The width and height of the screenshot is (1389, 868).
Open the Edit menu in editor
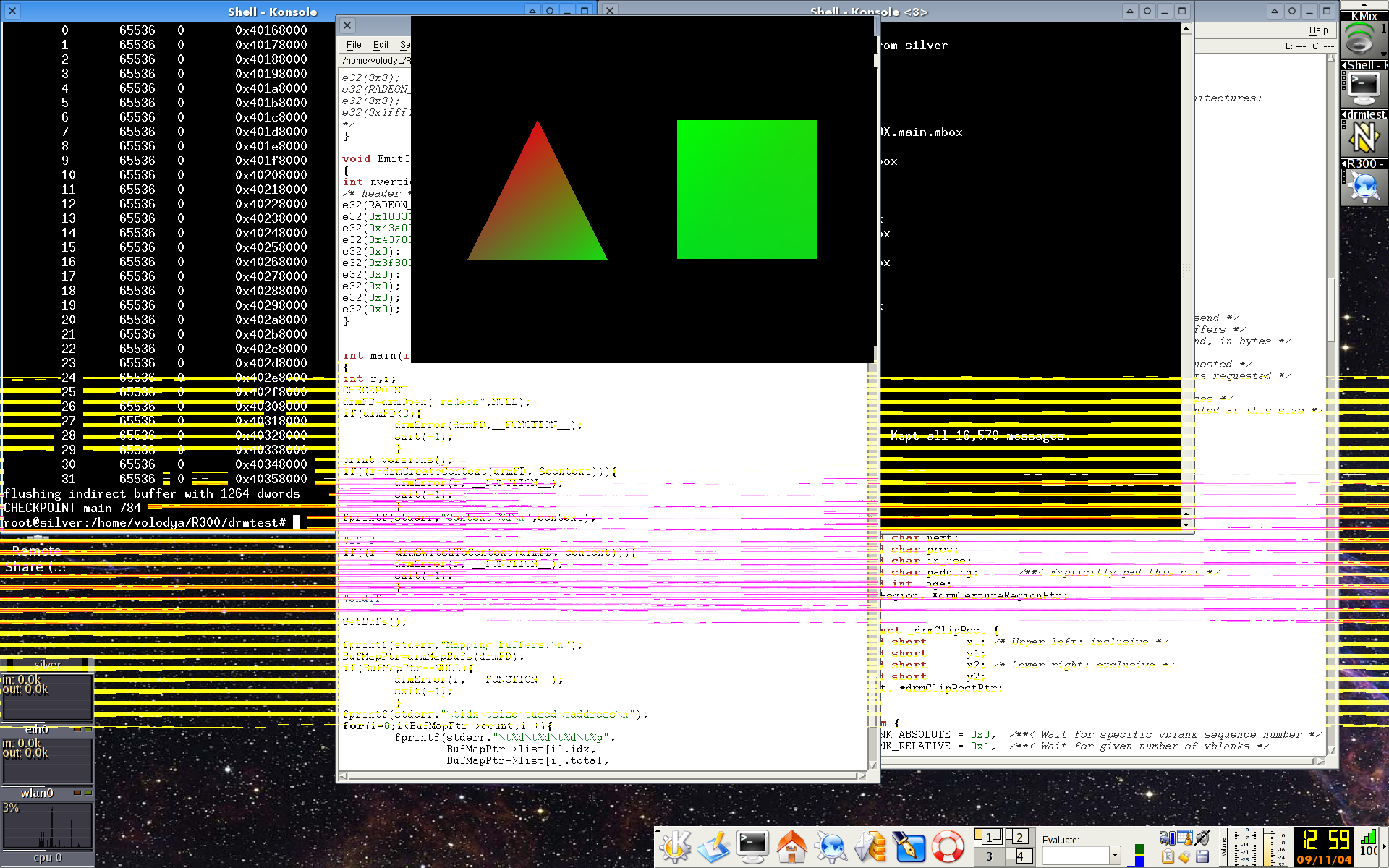click(381, 45)
